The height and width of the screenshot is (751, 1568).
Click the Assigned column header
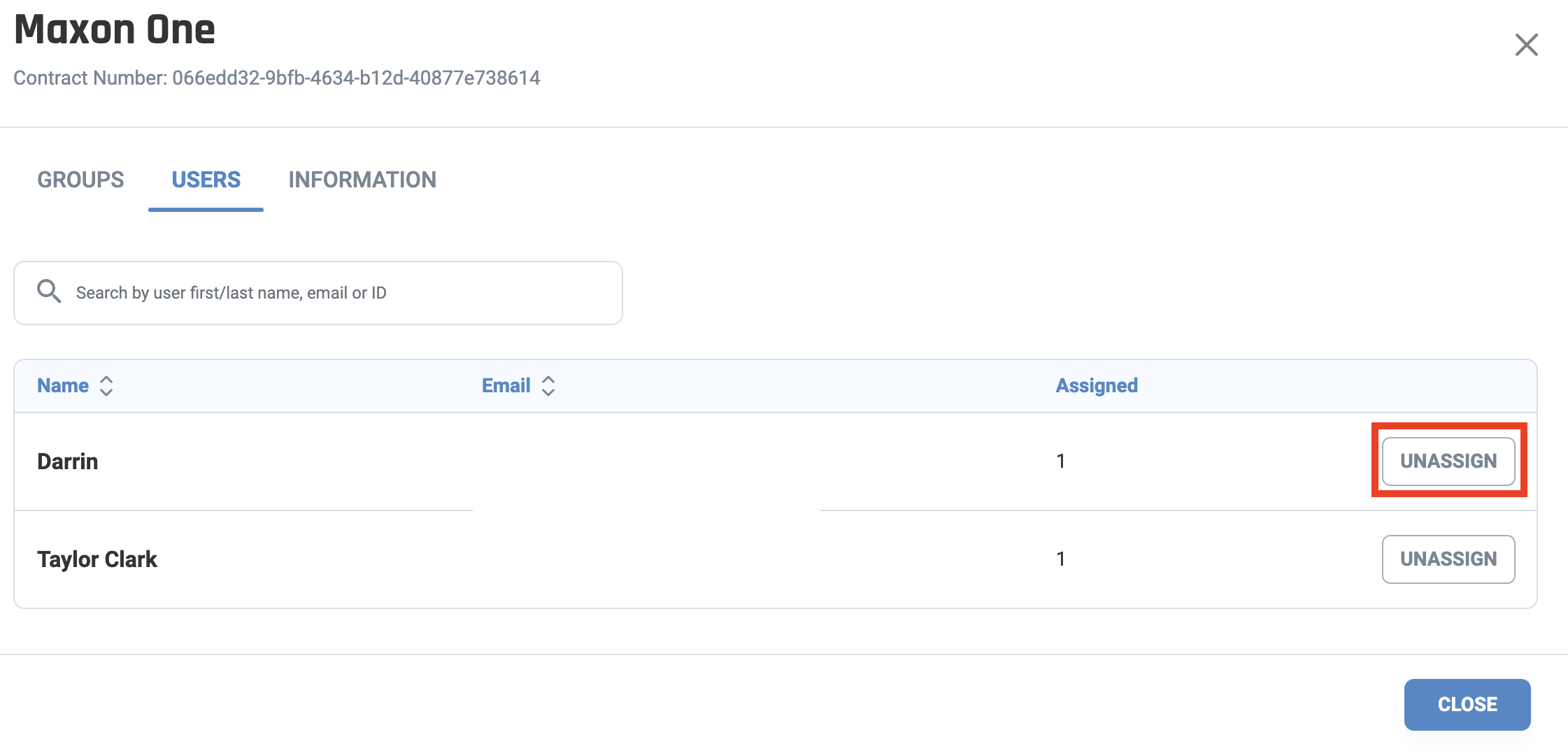(x=1097, y=386)
